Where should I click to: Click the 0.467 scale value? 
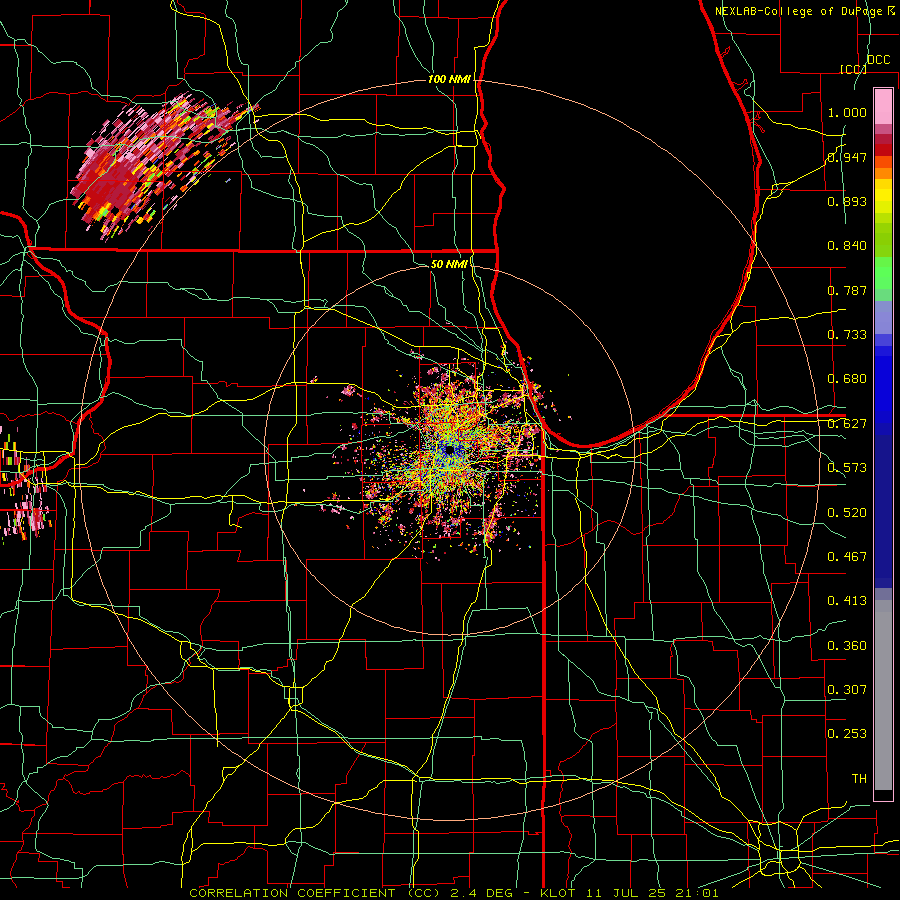coord(847,557)
